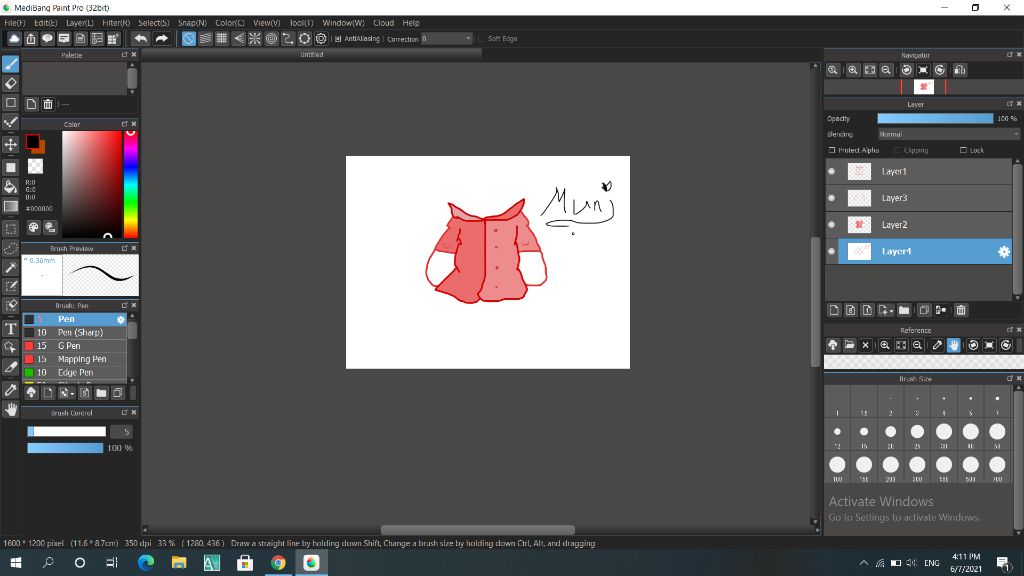Open Microsoft Edge from taskbar
Viewport: 1024px width, 576px height.
[x=146, y=562]
